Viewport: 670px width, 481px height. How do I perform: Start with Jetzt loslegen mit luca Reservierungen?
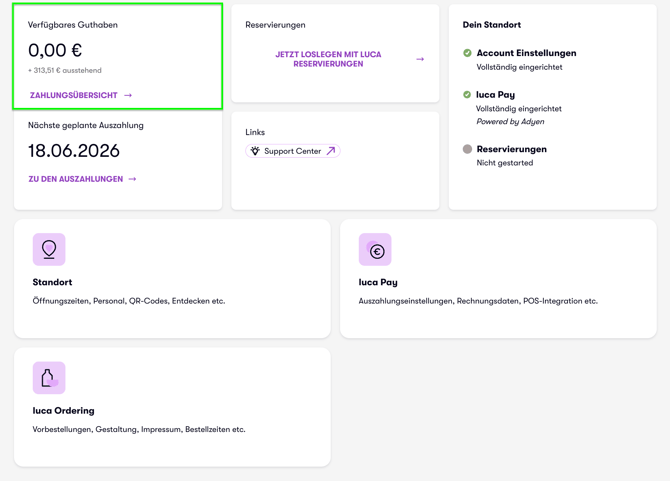328,59
